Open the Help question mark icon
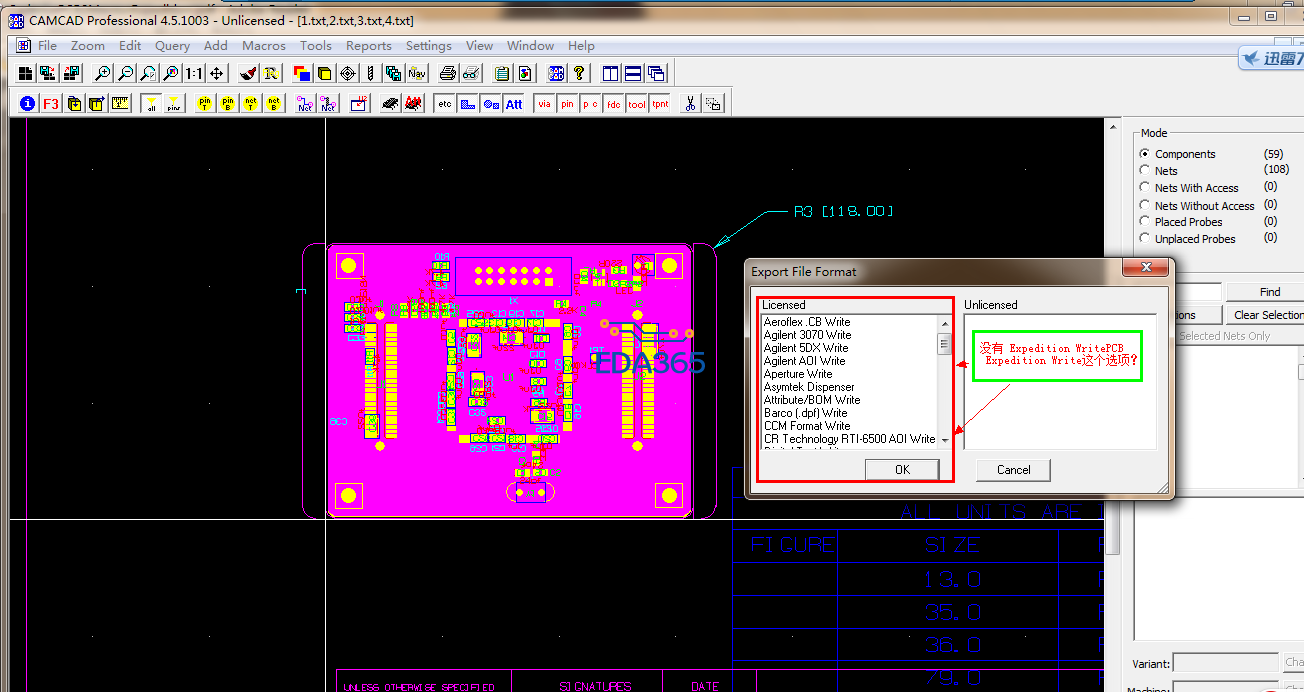Screen dimensions: 1304x692 pyautogui.click(x=578, y=72)
